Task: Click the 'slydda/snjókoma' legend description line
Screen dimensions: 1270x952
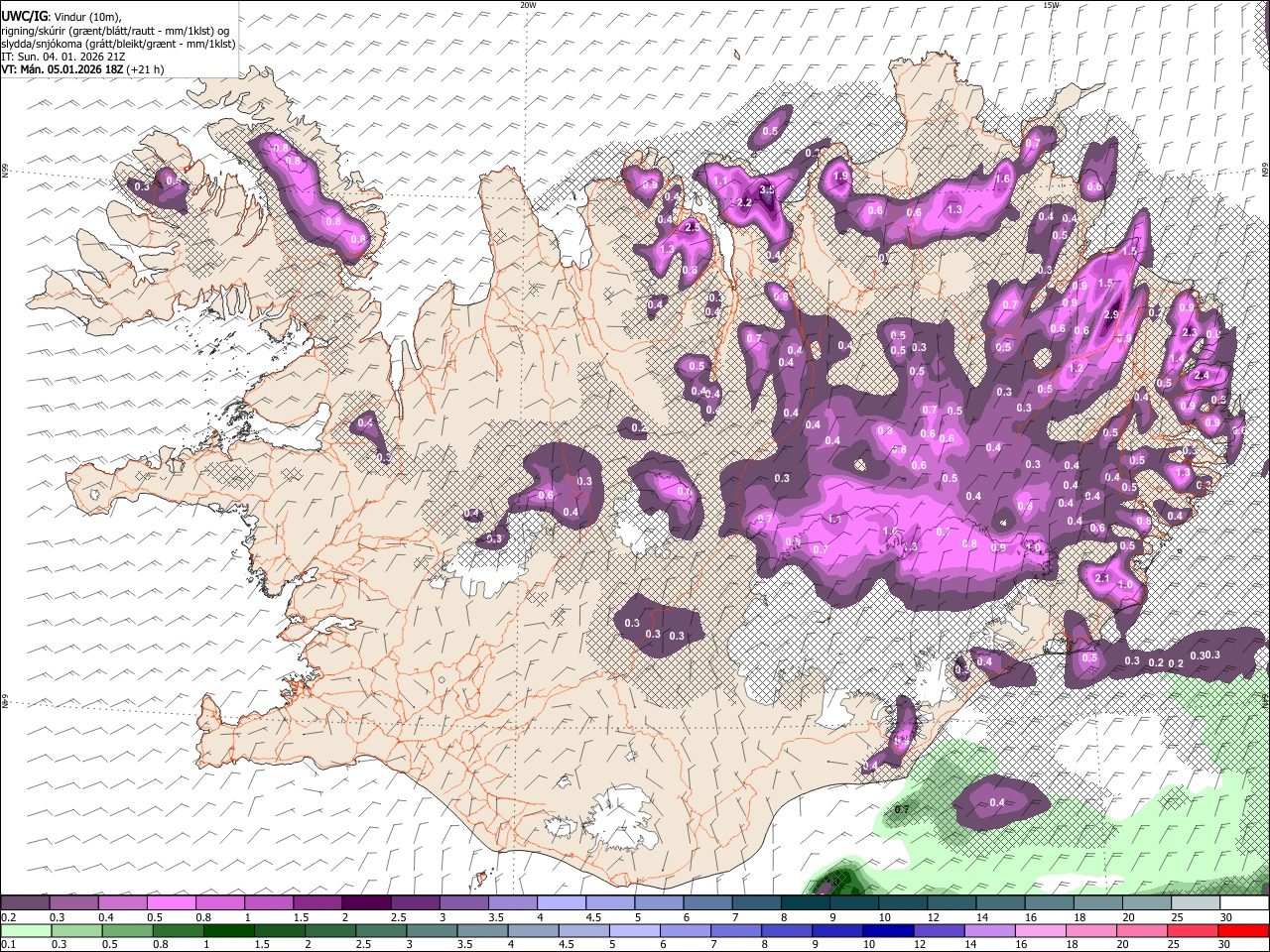Action: coord(118,44)
